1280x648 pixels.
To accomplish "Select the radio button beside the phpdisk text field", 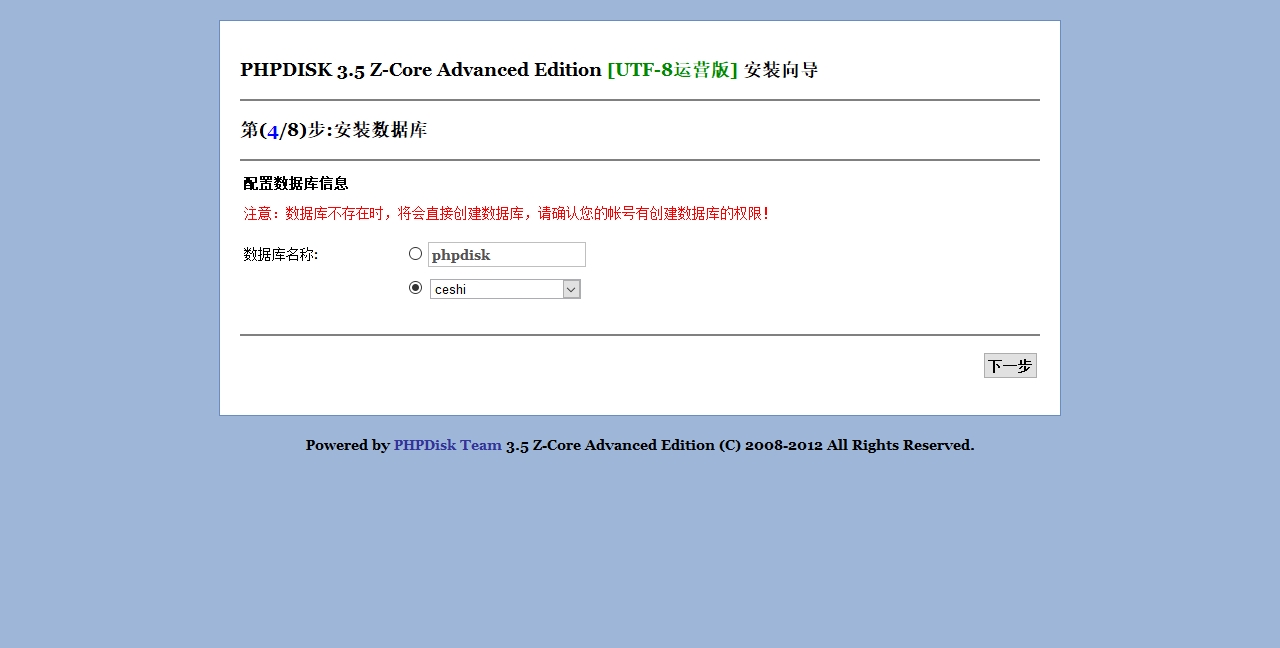I will click(415, 254).
